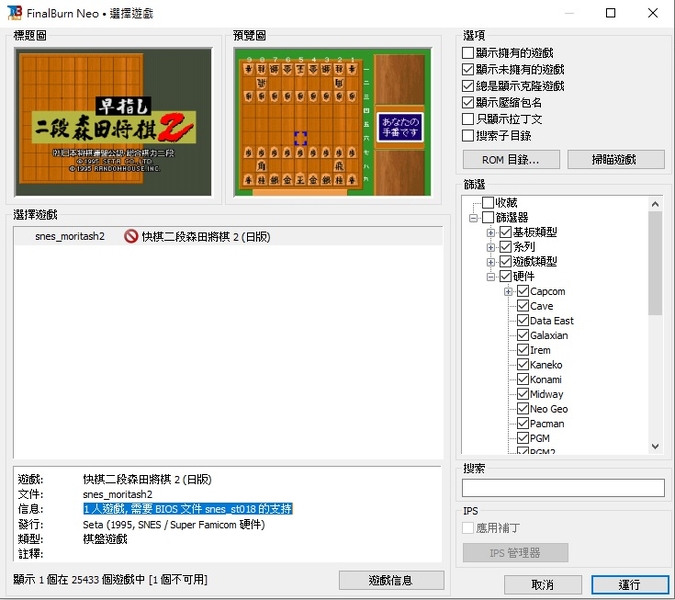Open 遊戲信息 button
Screen dimensions: 675x600
tap(391, 580)
